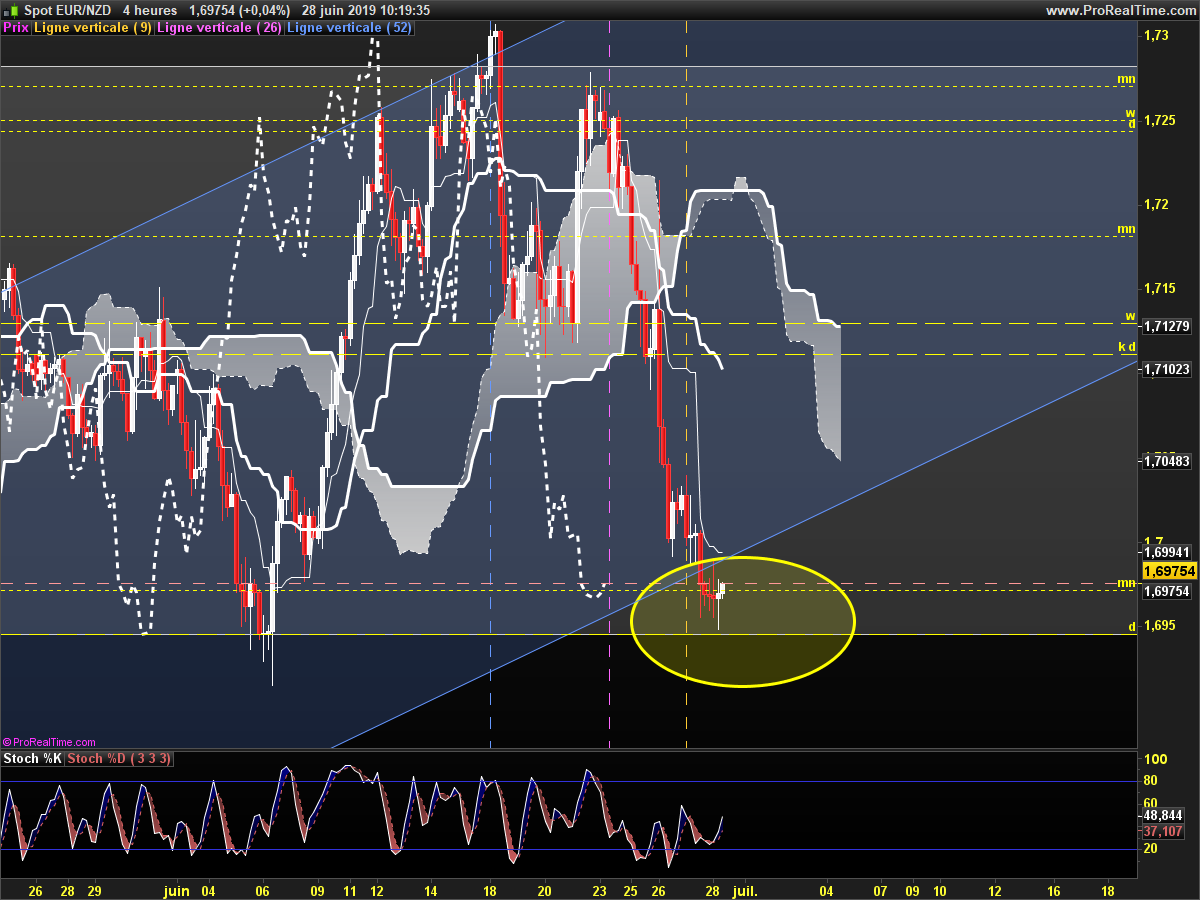Open the Prix indicator label
1200x900 pixels.
[x=16, y=28]
